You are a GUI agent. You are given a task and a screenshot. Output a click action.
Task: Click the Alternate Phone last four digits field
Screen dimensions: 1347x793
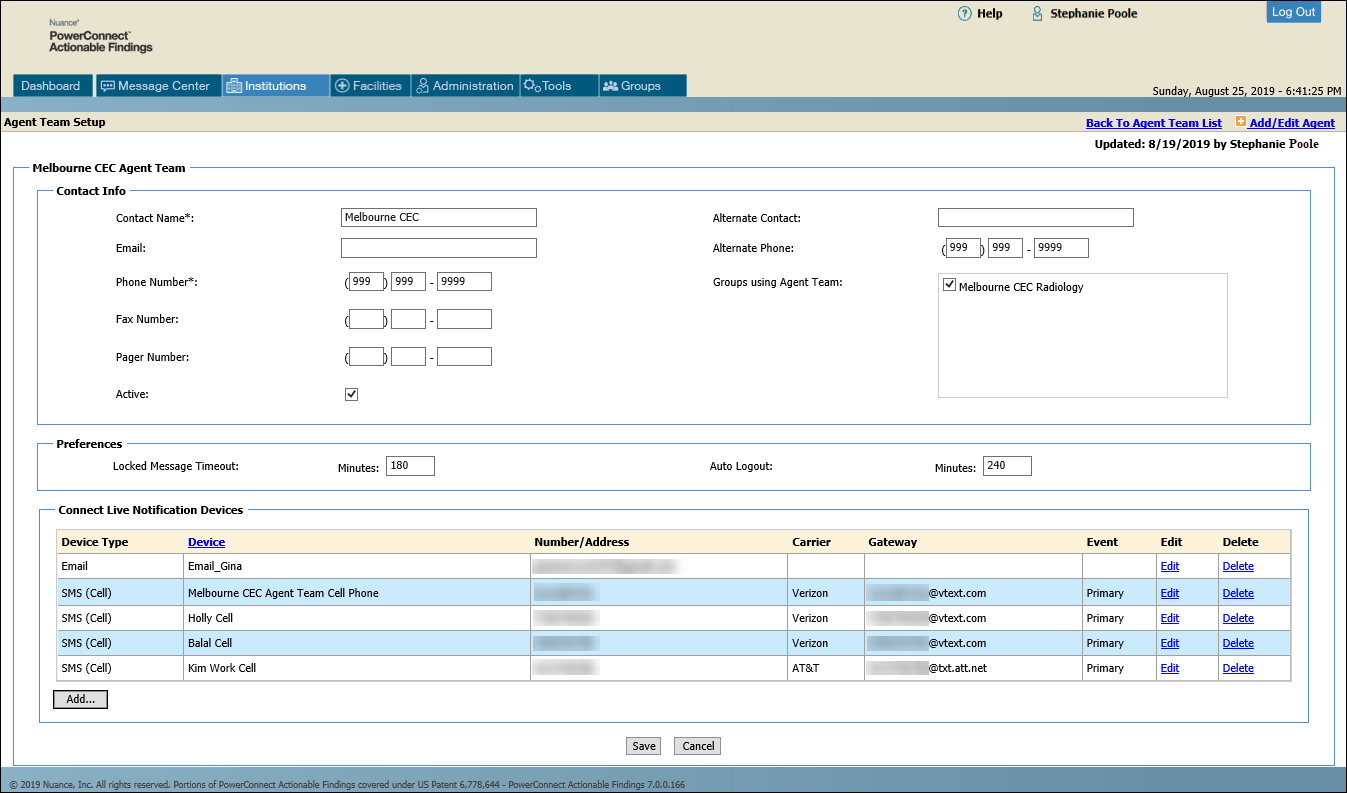click(x=1061, y=248)
